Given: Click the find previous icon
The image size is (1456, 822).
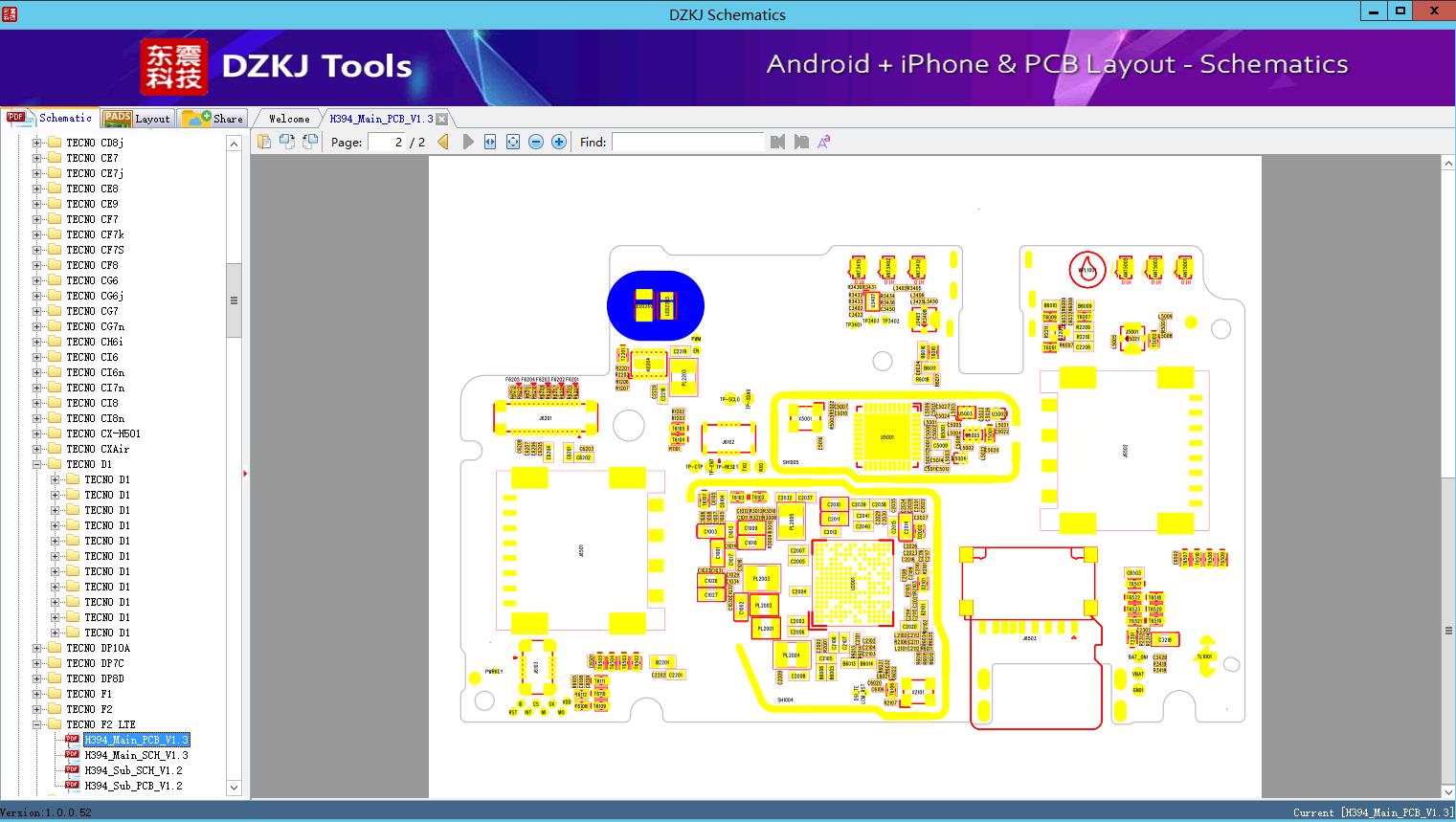Looking at the screenshot, I should coord(777,142).
